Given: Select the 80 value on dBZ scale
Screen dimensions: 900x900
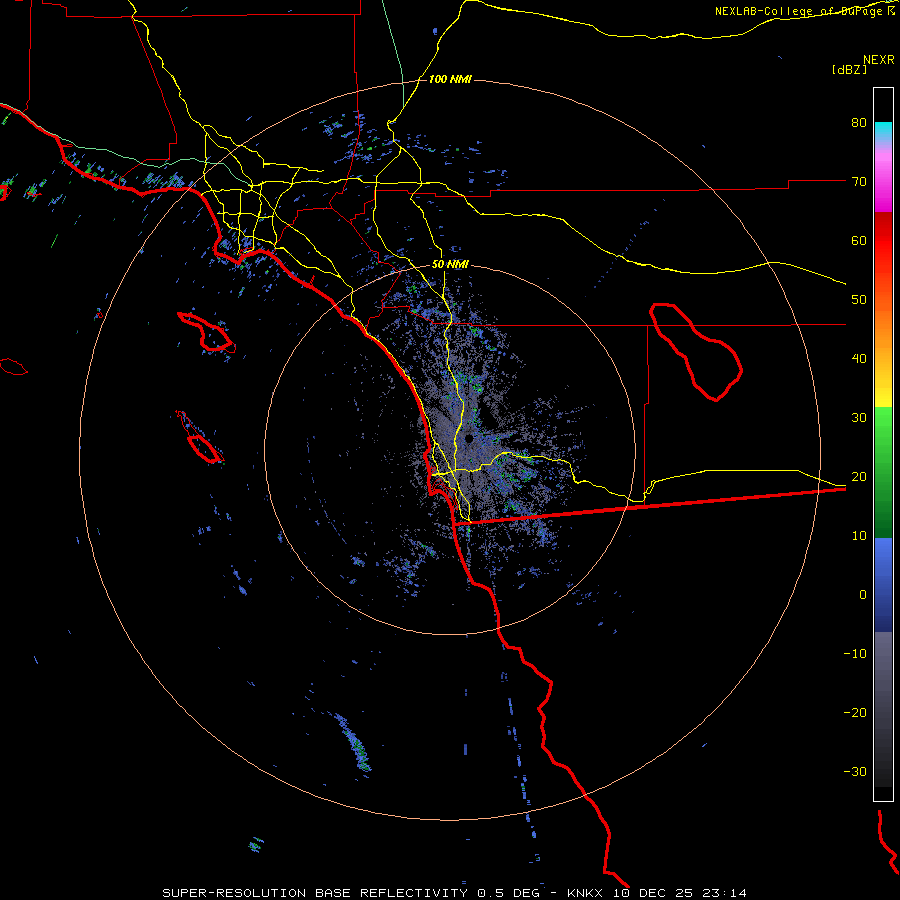Looking at the screenshot, I should point(859,123).
